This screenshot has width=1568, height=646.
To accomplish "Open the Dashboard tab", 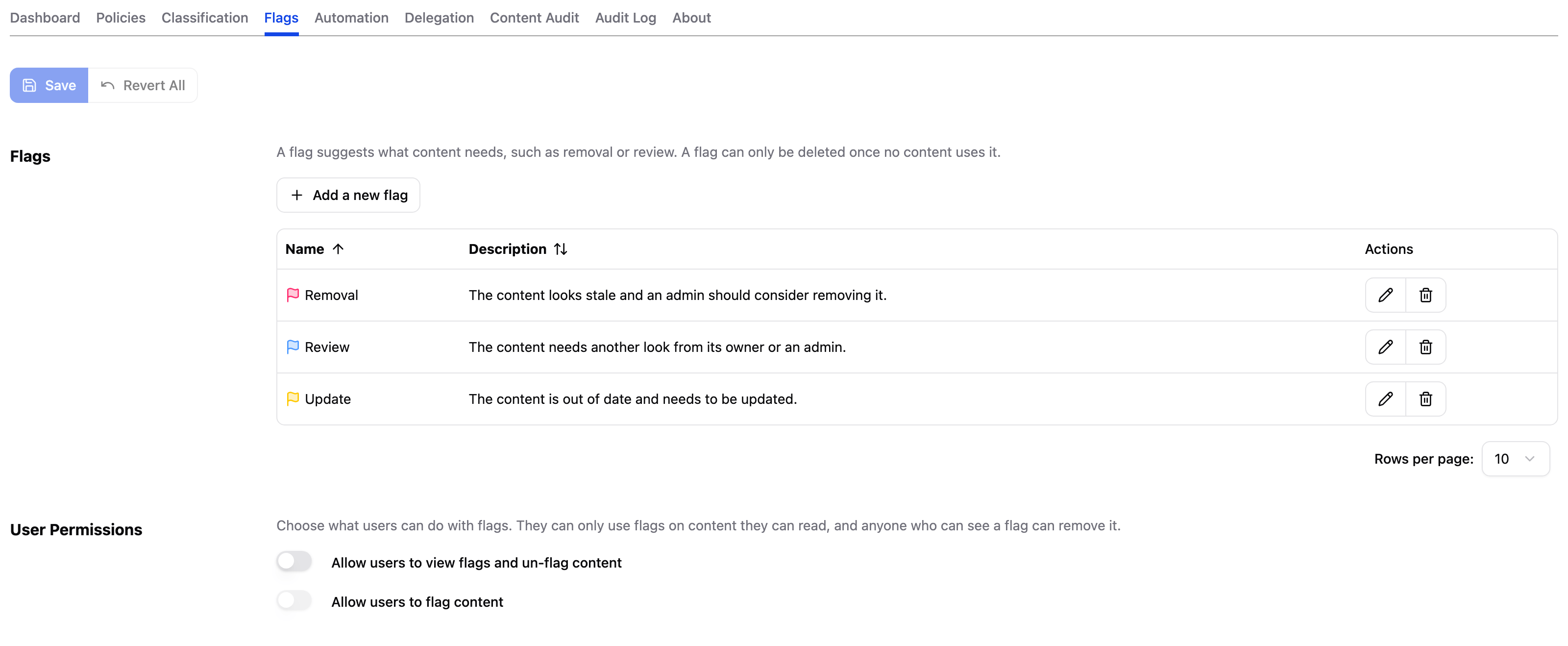I will (x=45, y=18).
